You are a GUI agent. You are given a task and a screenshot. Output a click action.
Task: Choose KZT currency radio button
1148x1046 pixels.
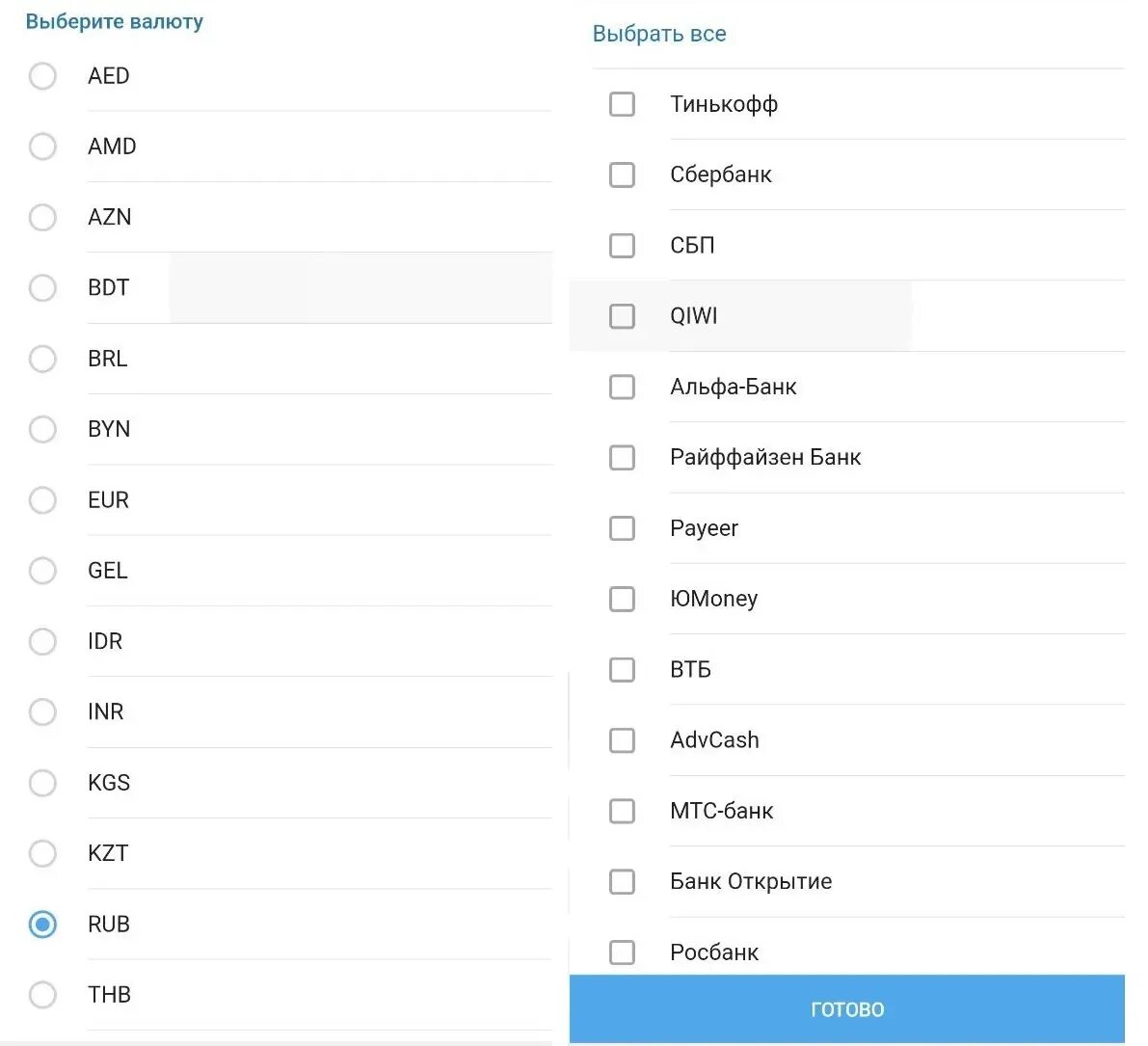pos(42,853)
